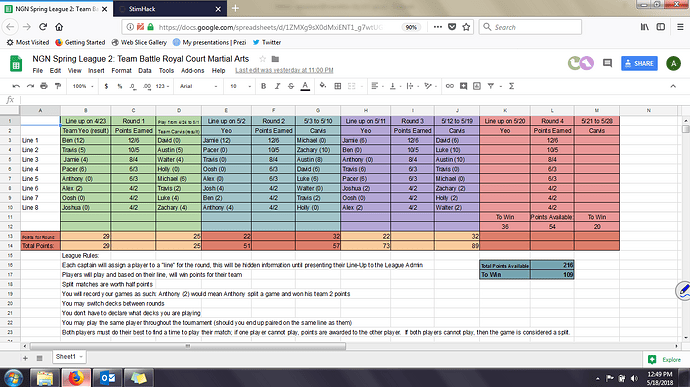
Task: Open the Insert menu
Action: (x=96, y=70)
